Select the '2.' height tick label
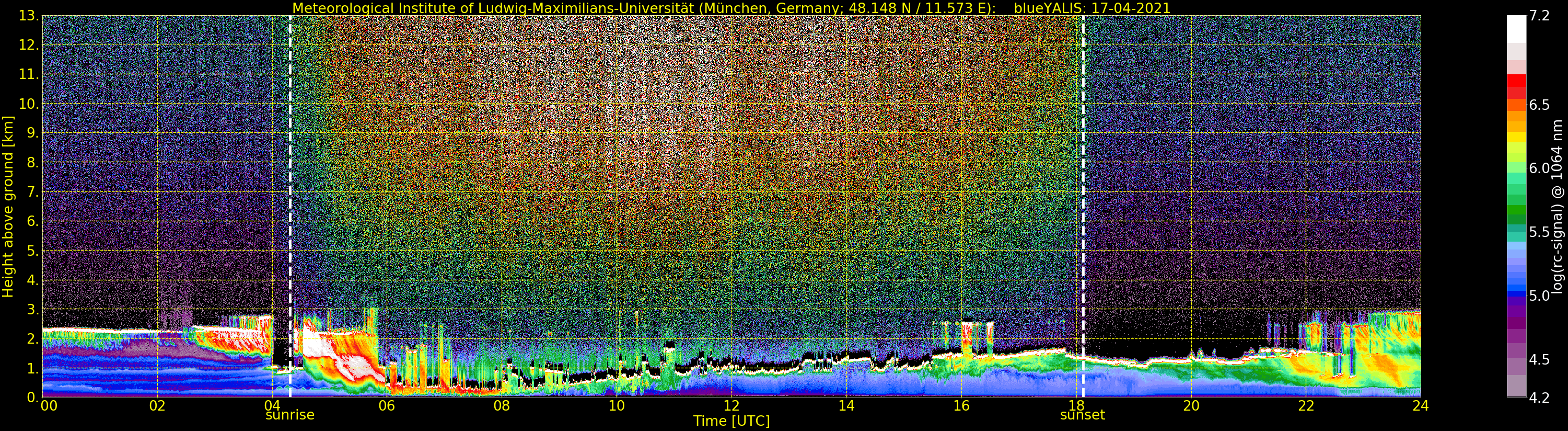The image size is (1568, 431). click(x=33, y=339)
